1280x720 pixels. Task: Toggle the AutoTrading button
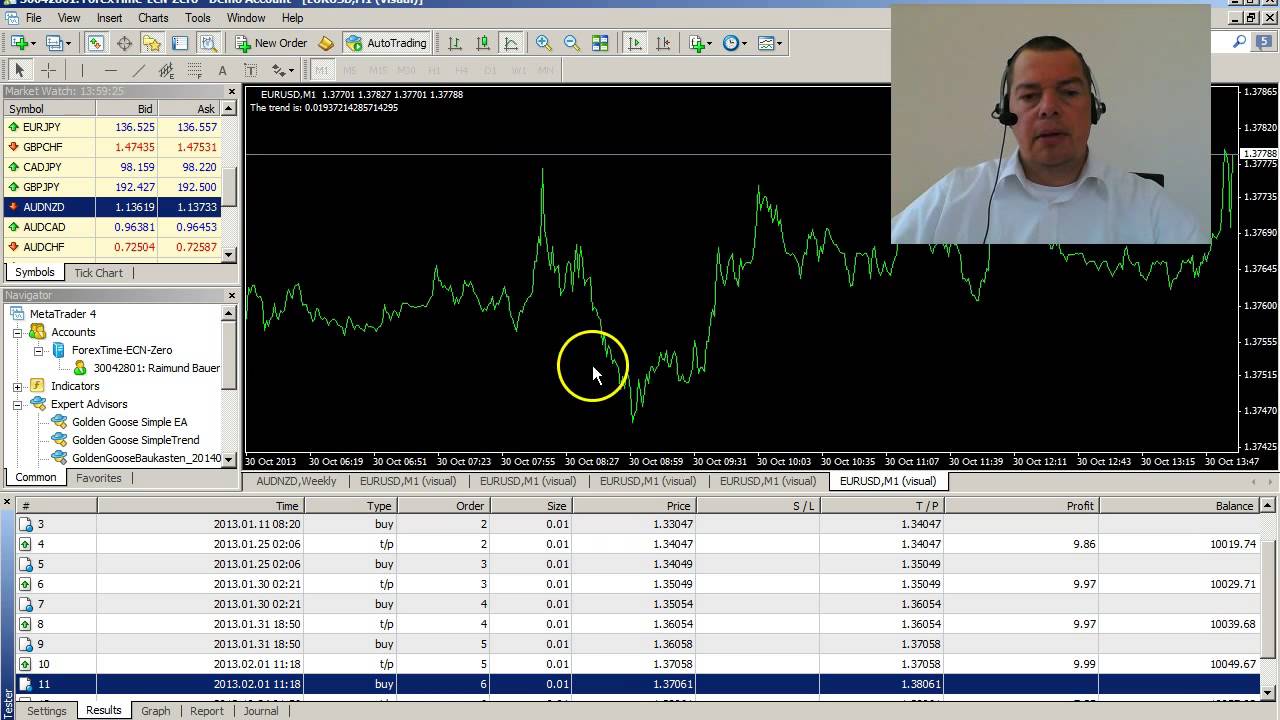386,43
